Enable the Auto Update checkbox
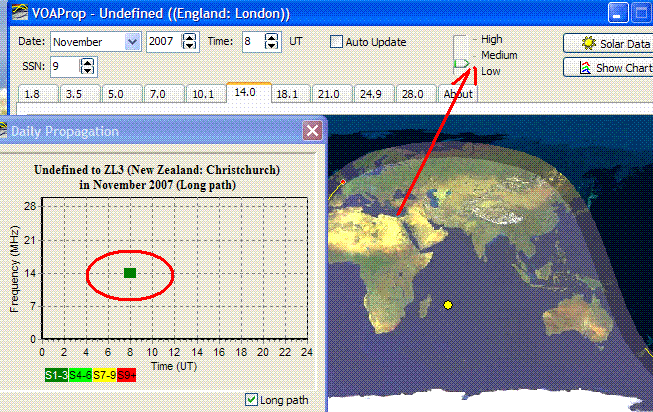 click(x=336, y=42)
